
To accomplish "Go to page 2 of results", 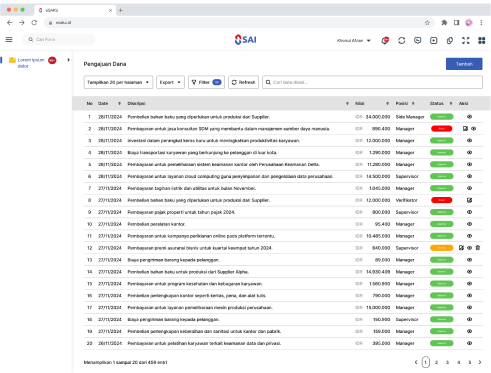I will [x=436, y=362].
